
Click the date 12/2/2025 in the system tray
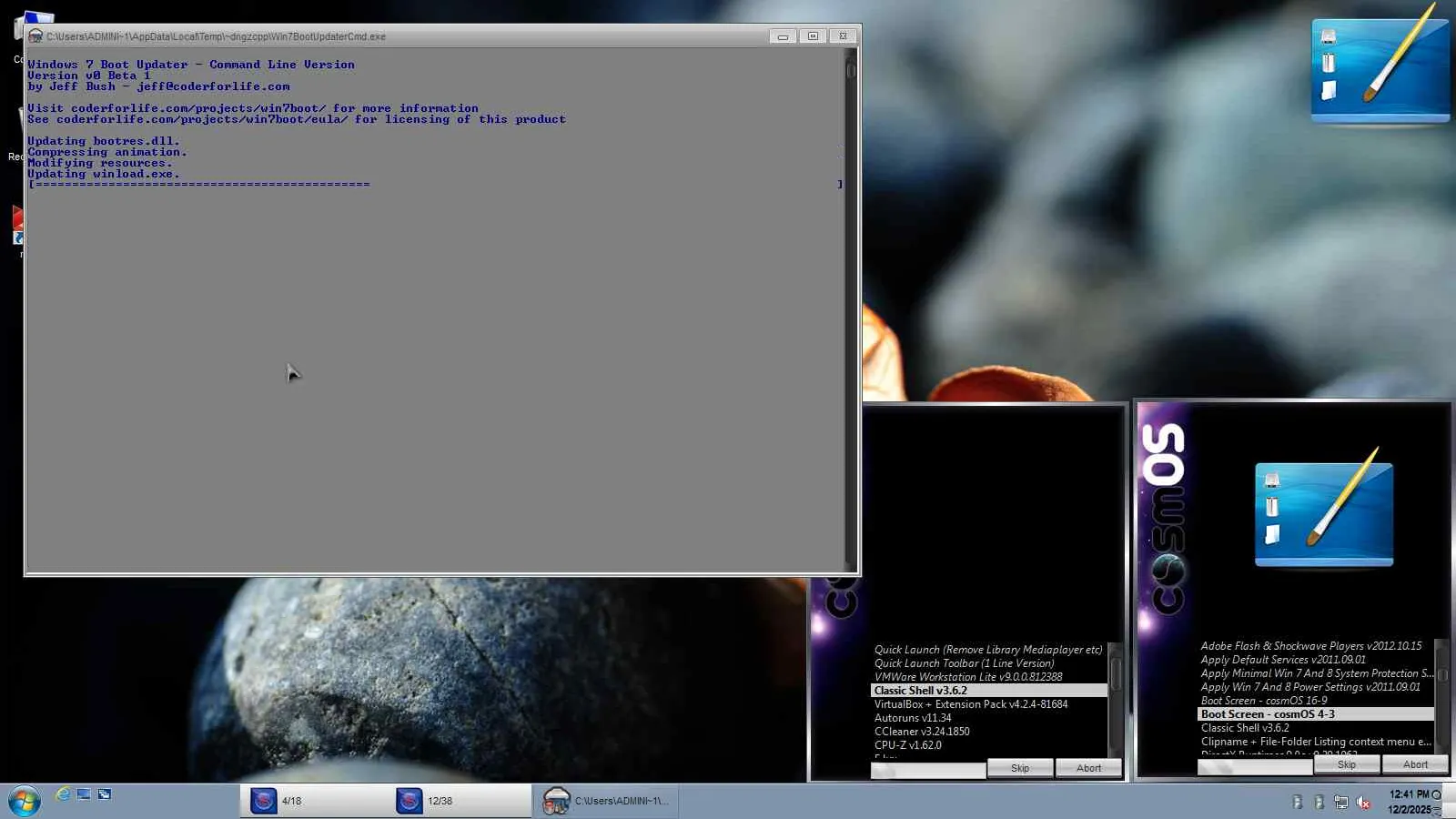click(1409, 809)
